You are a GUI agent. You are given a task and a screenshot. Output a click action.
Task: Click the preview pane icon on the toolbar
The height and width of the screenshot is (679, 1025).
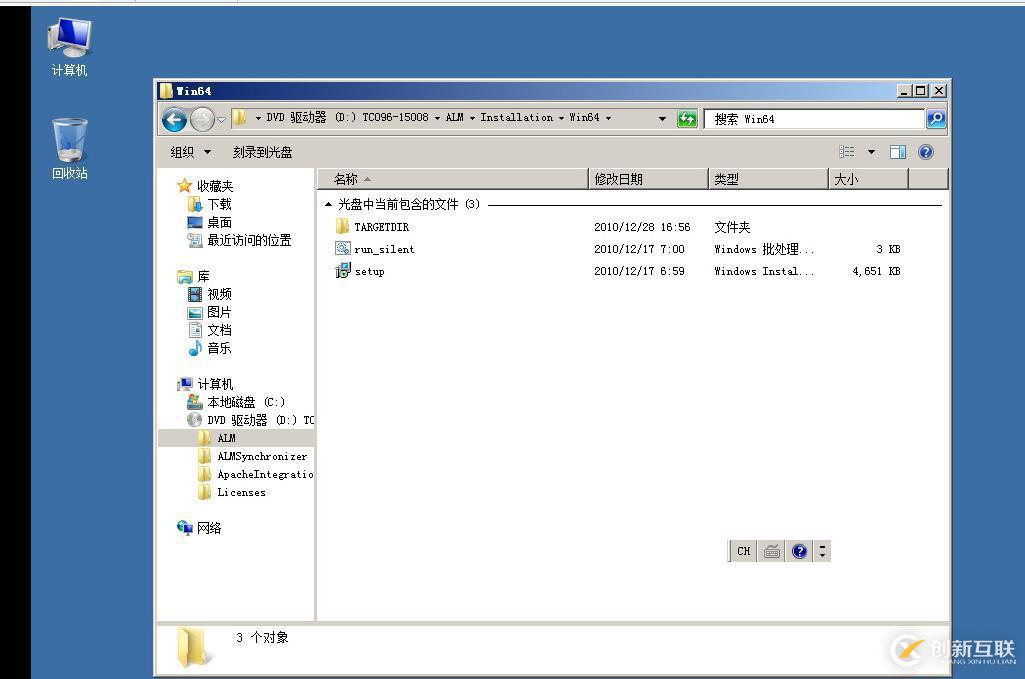[x=897, y=151]
